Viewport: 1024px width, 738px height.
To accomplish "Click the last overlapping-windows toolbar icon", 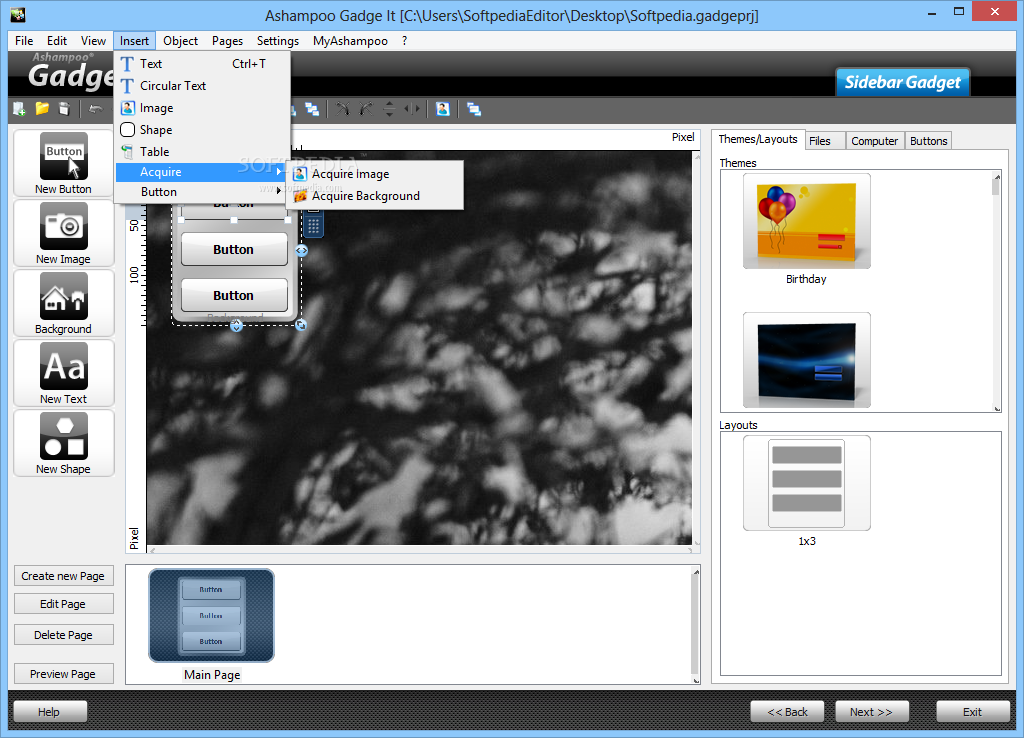I will [474, 109].
